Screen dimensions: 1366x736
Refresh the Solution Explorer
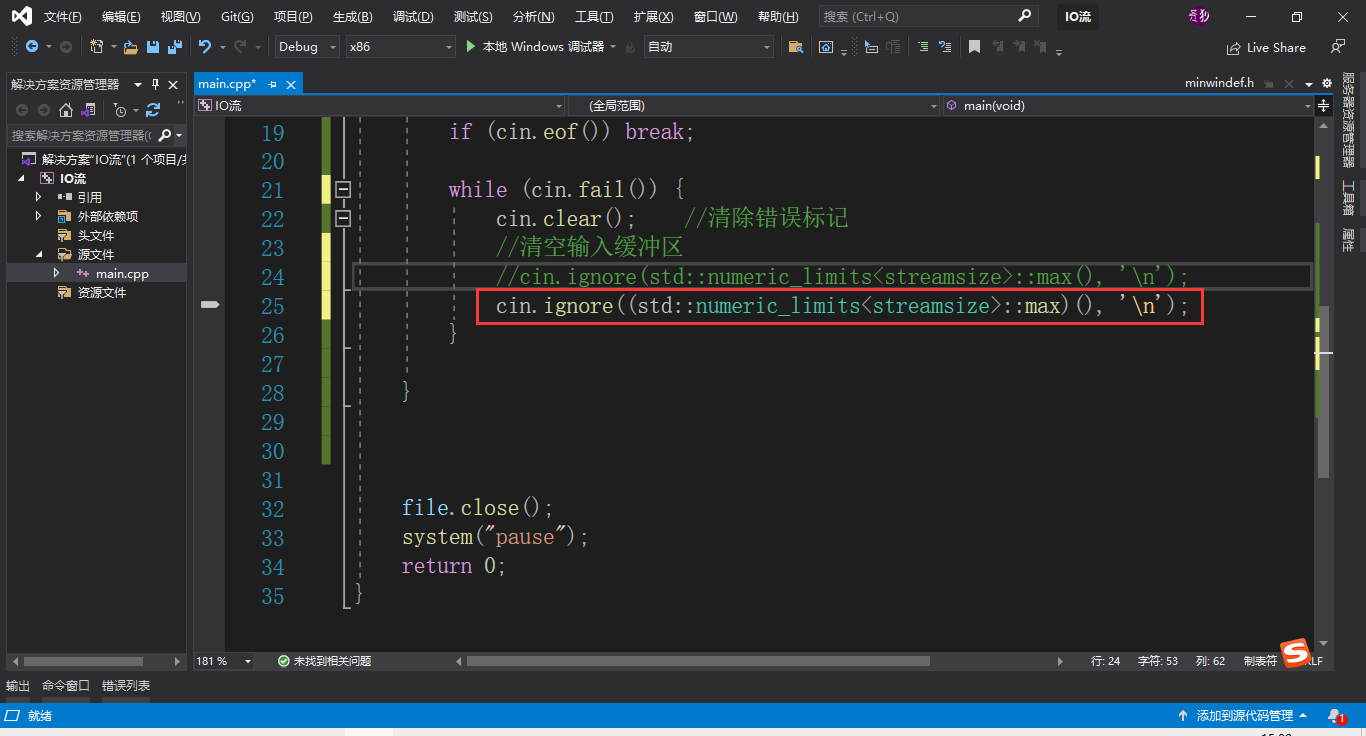(x=151, y=110)
